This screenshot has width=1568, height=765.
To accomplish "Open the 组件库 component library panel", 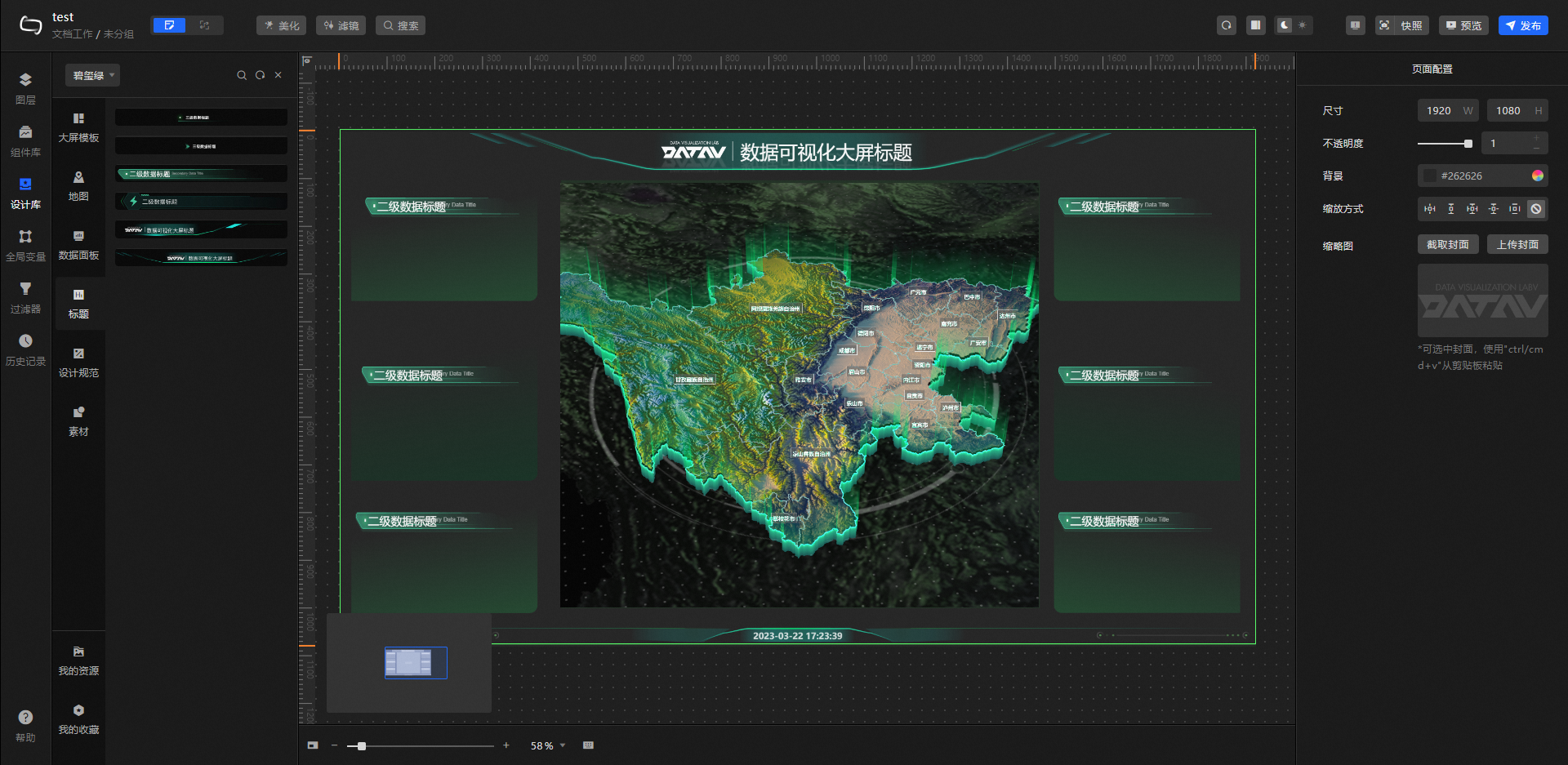I will (25, 140).
